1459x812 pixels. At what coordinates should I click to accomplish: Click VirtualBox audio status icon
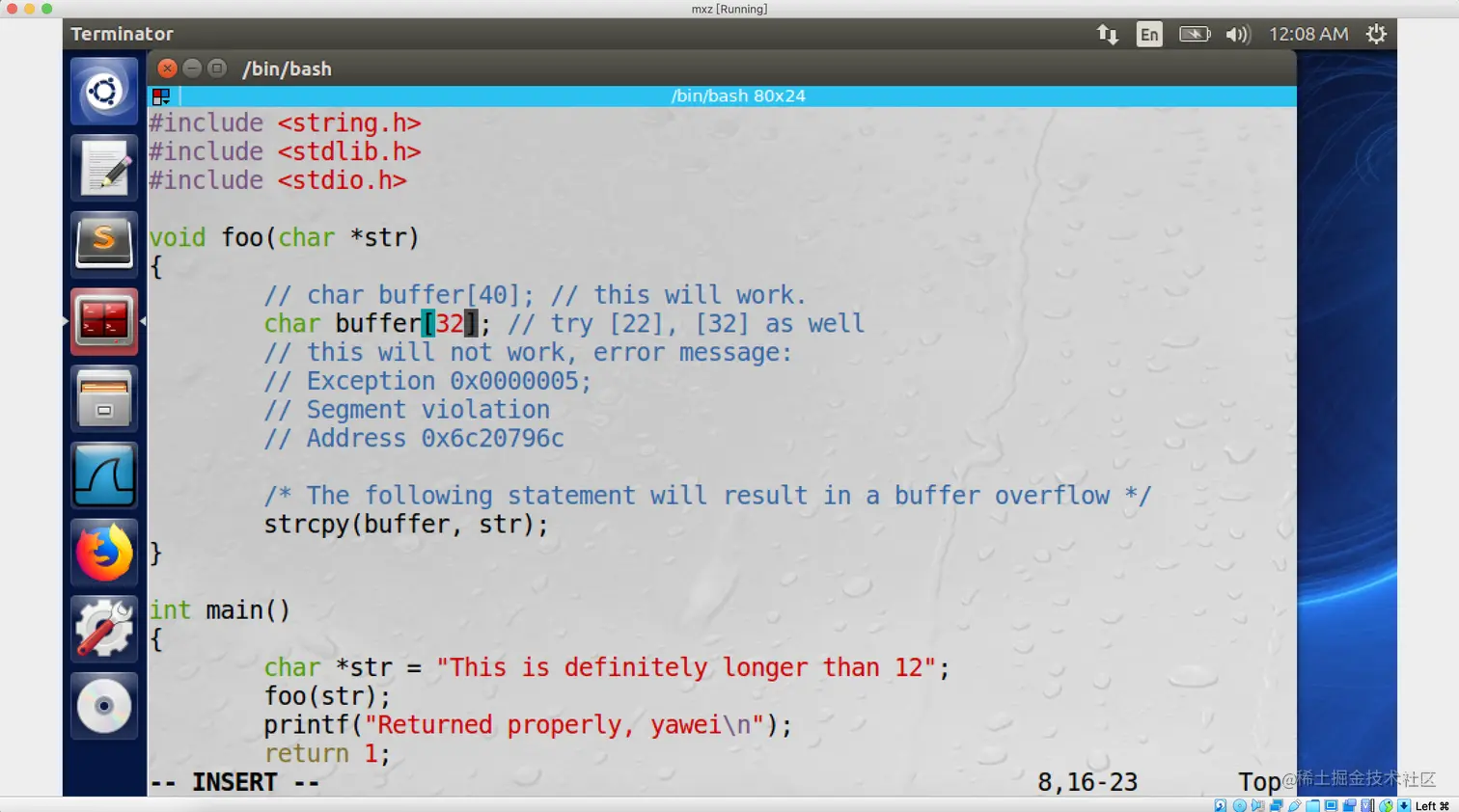[1258, 805]
